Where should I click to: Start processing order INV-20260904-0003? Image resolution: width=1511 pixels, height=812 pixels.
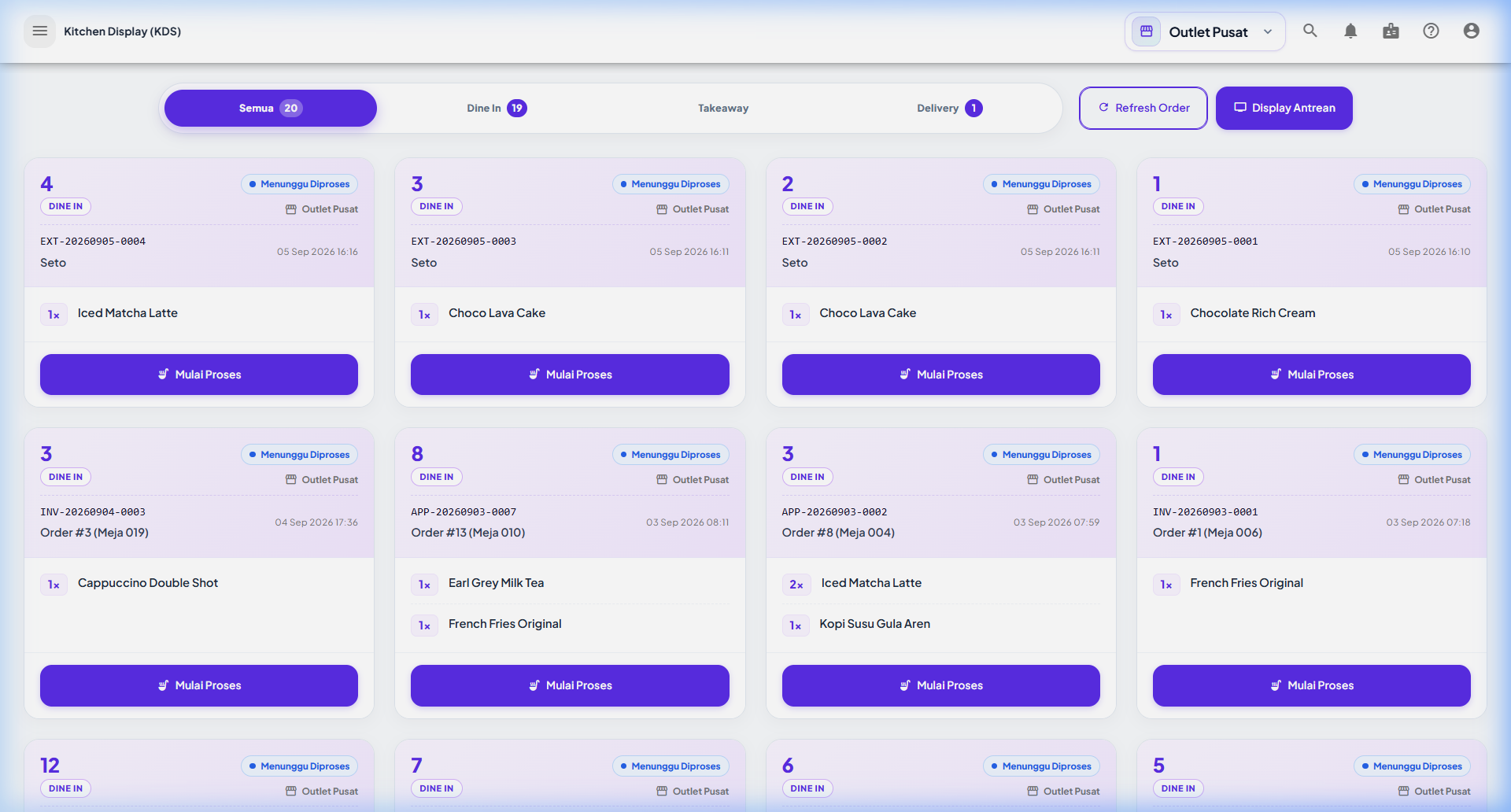(199, 685)
